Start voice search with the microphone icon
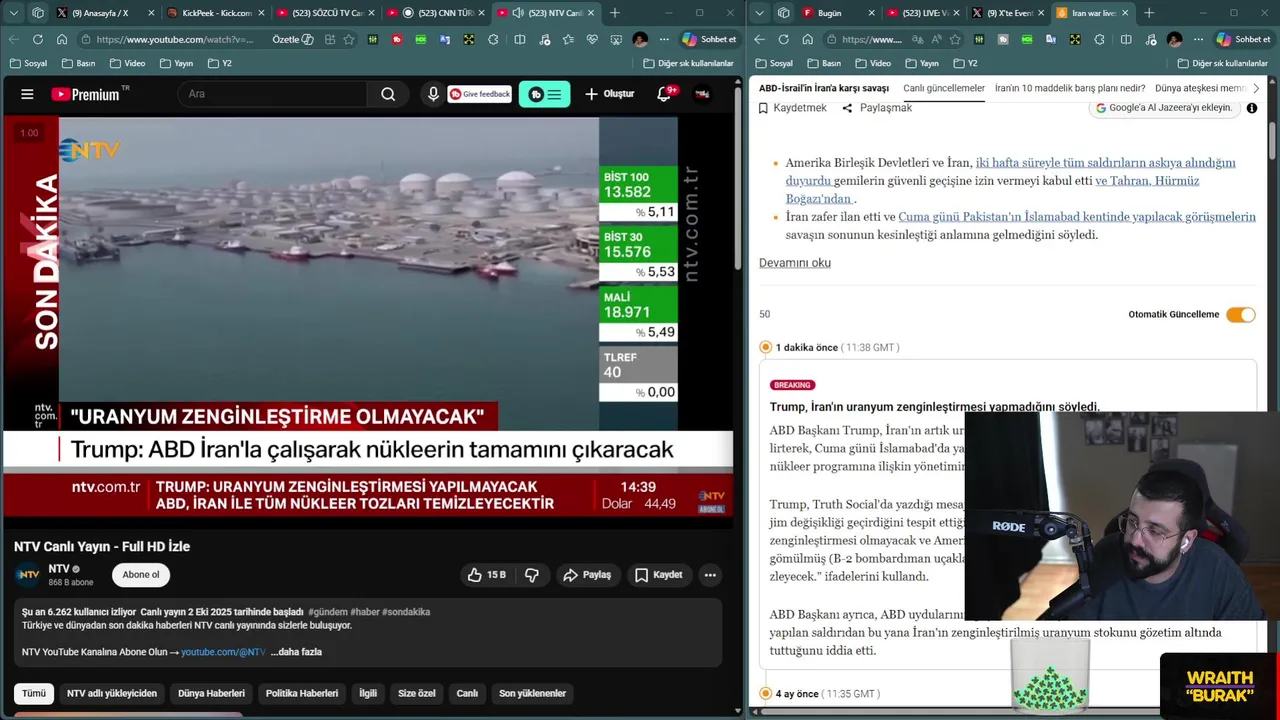The height and width of the screenshot is (720, 1280). tap(433, 94)
